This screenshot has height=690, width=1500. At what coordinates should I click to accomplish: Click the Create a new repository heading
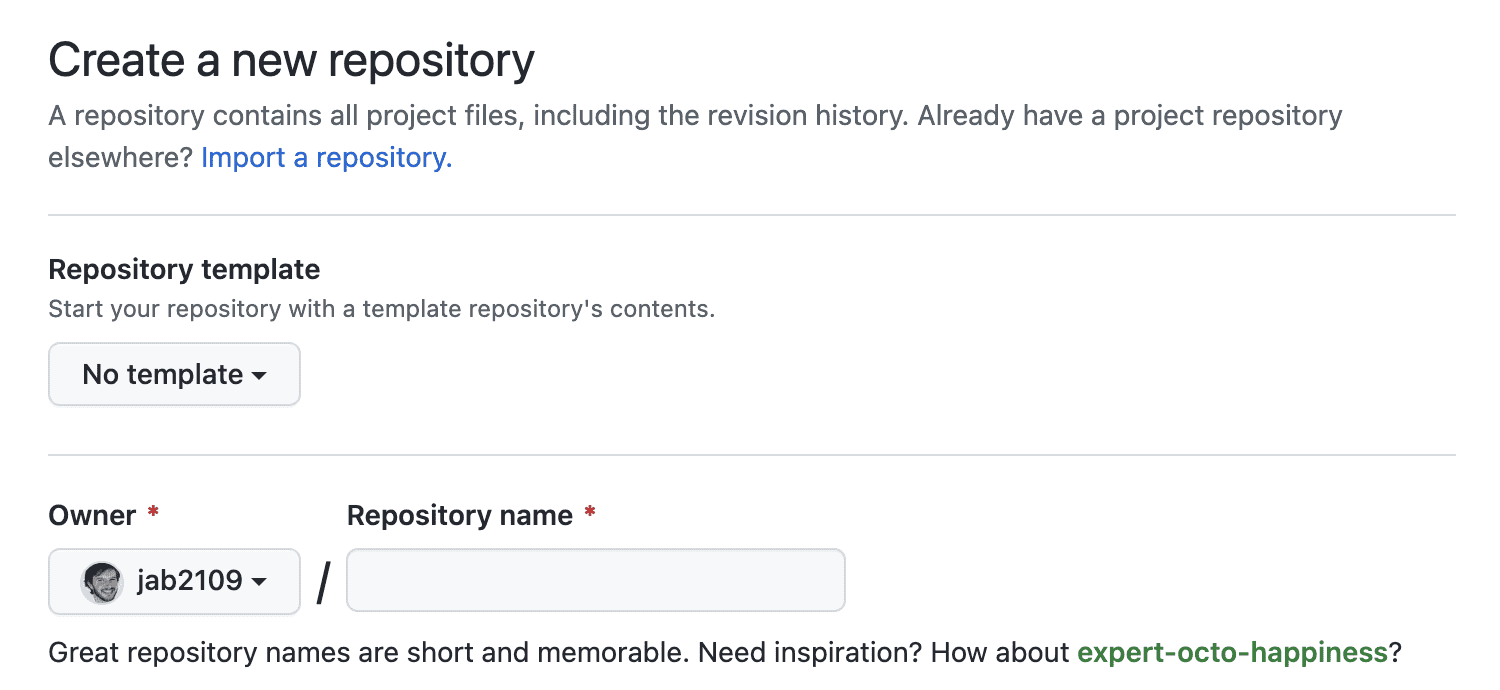tap(291, 60)
